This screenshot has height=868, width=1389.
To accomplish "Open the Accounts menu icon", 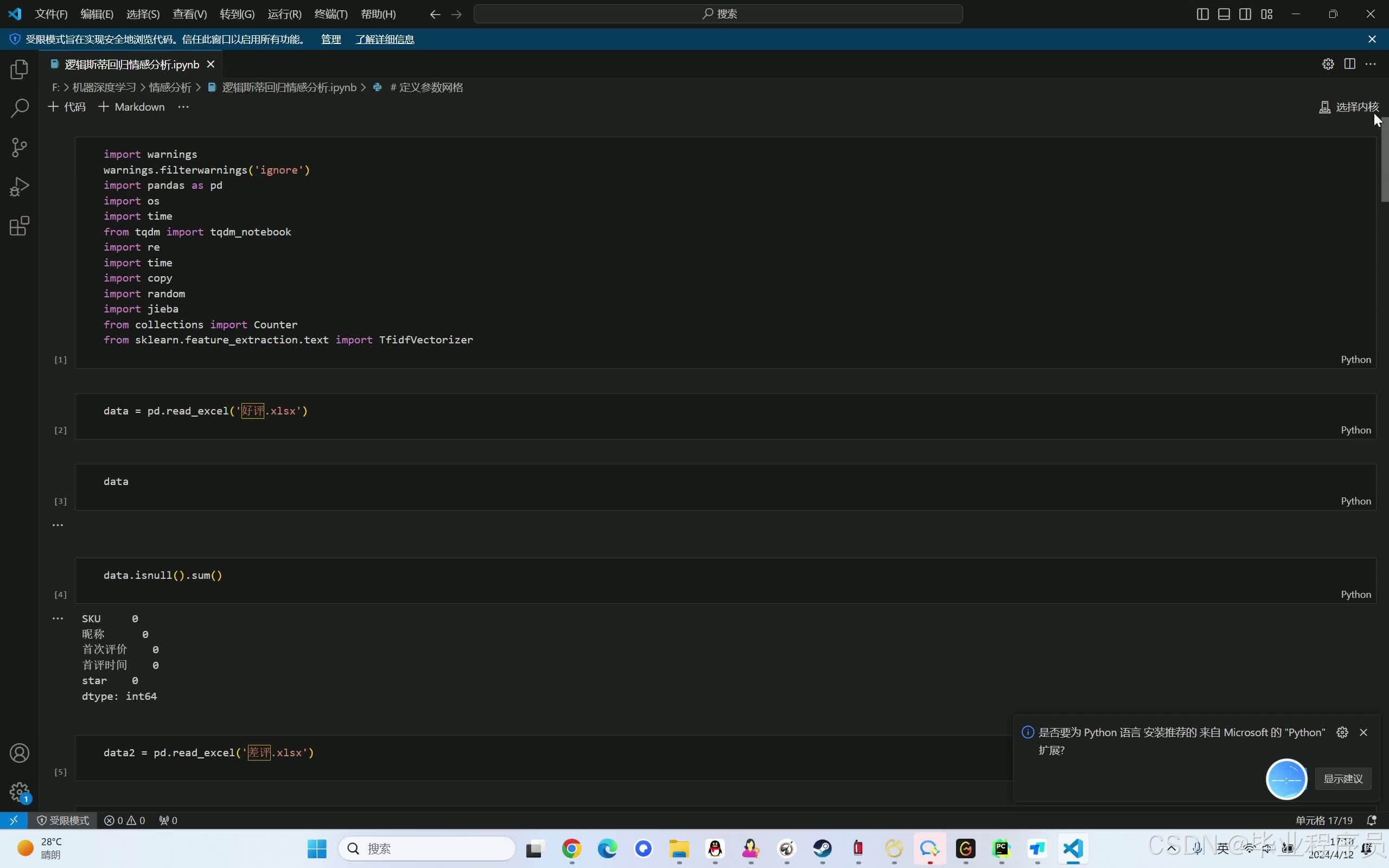I will click(x=20, y=753).
